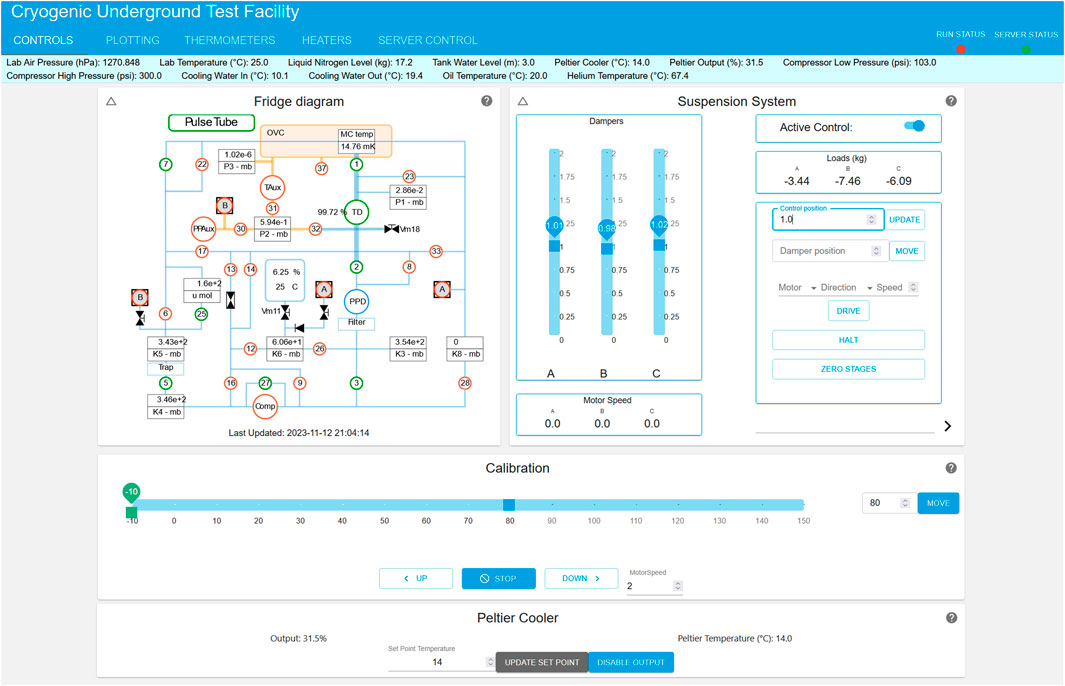Switch off the Active Control toggle
The image size is (1065, 686).
914,126
